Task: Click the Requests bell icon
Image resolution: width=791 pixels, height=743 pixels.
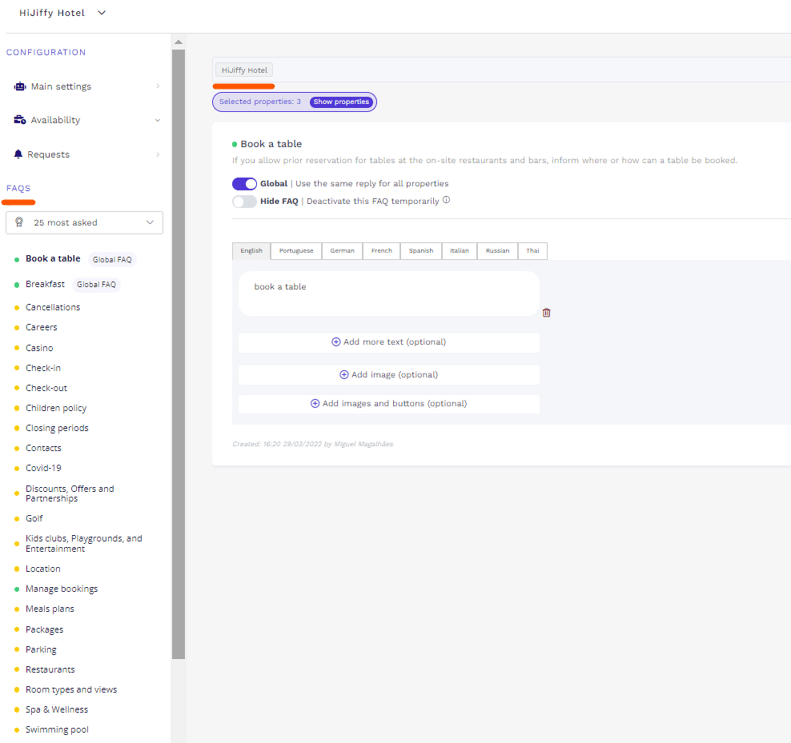Action: point(18,155)
